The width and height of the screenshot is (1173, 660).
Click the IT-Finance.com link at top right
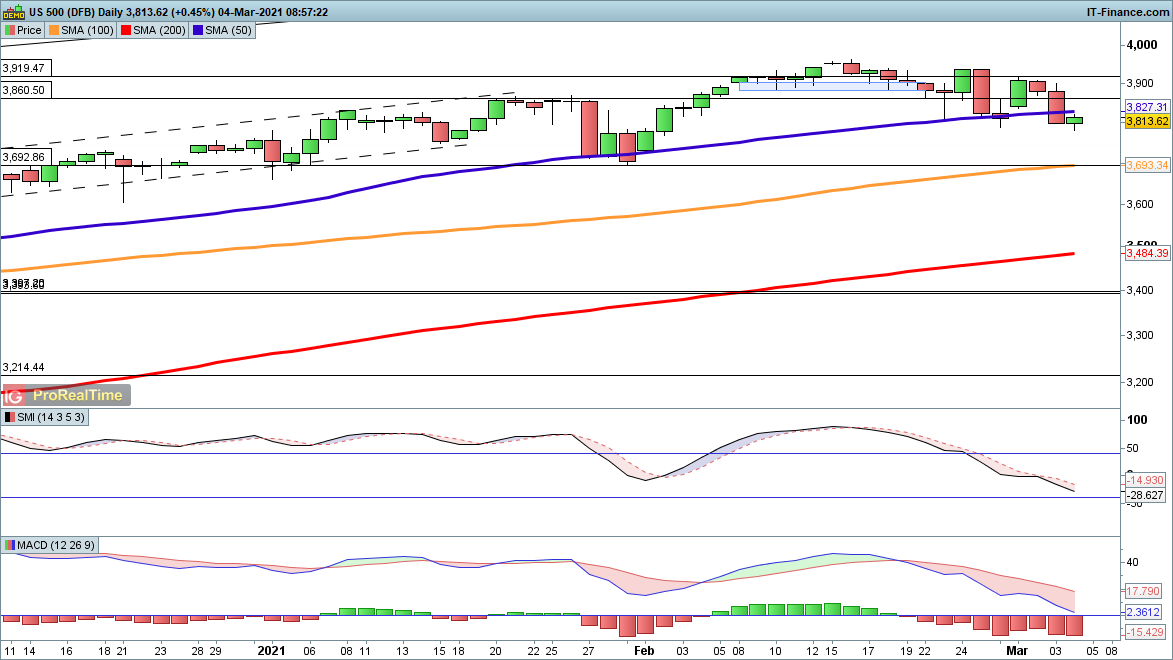[1126, 12]
